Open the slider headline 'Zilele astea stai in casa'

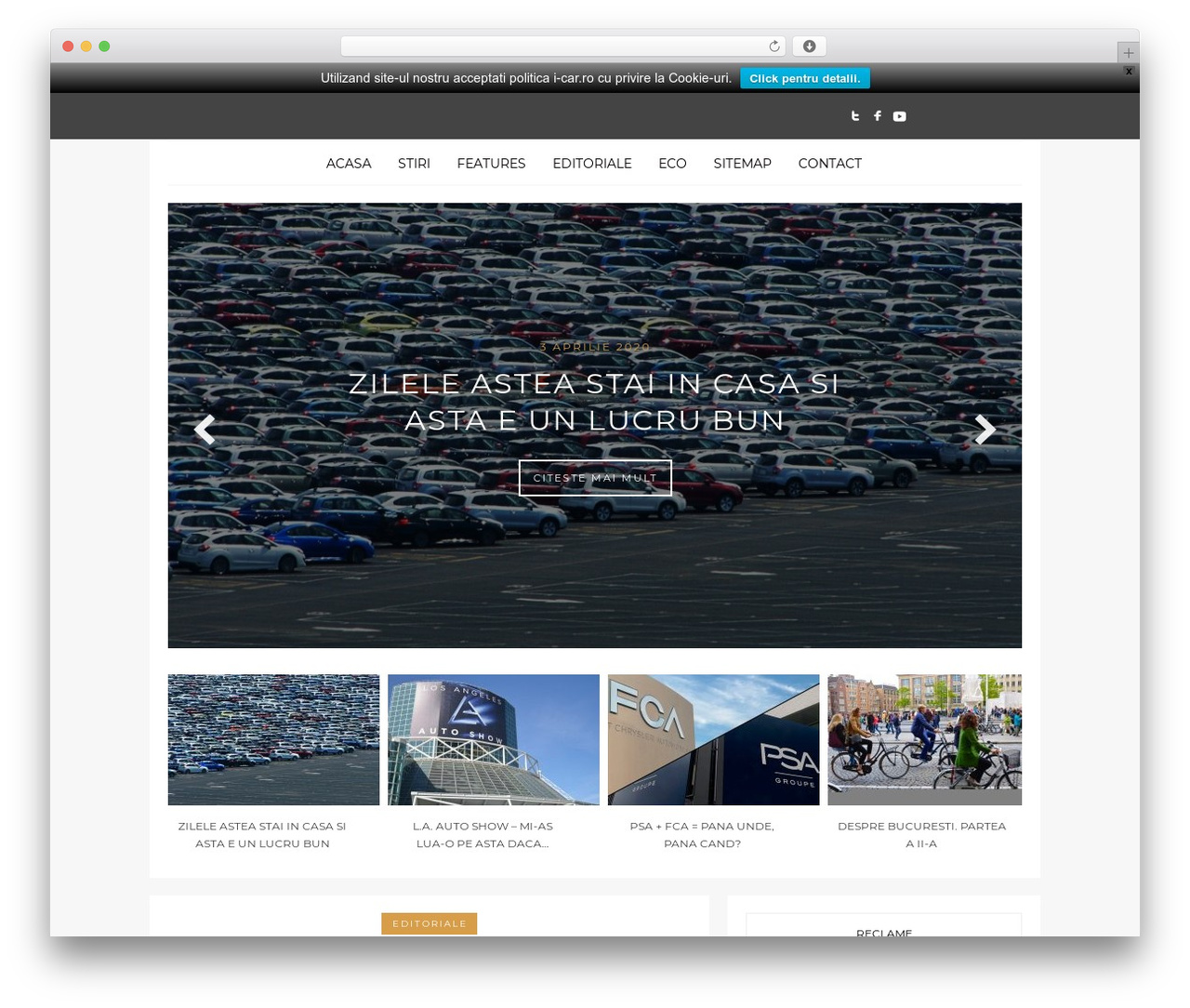click(595, 402)
